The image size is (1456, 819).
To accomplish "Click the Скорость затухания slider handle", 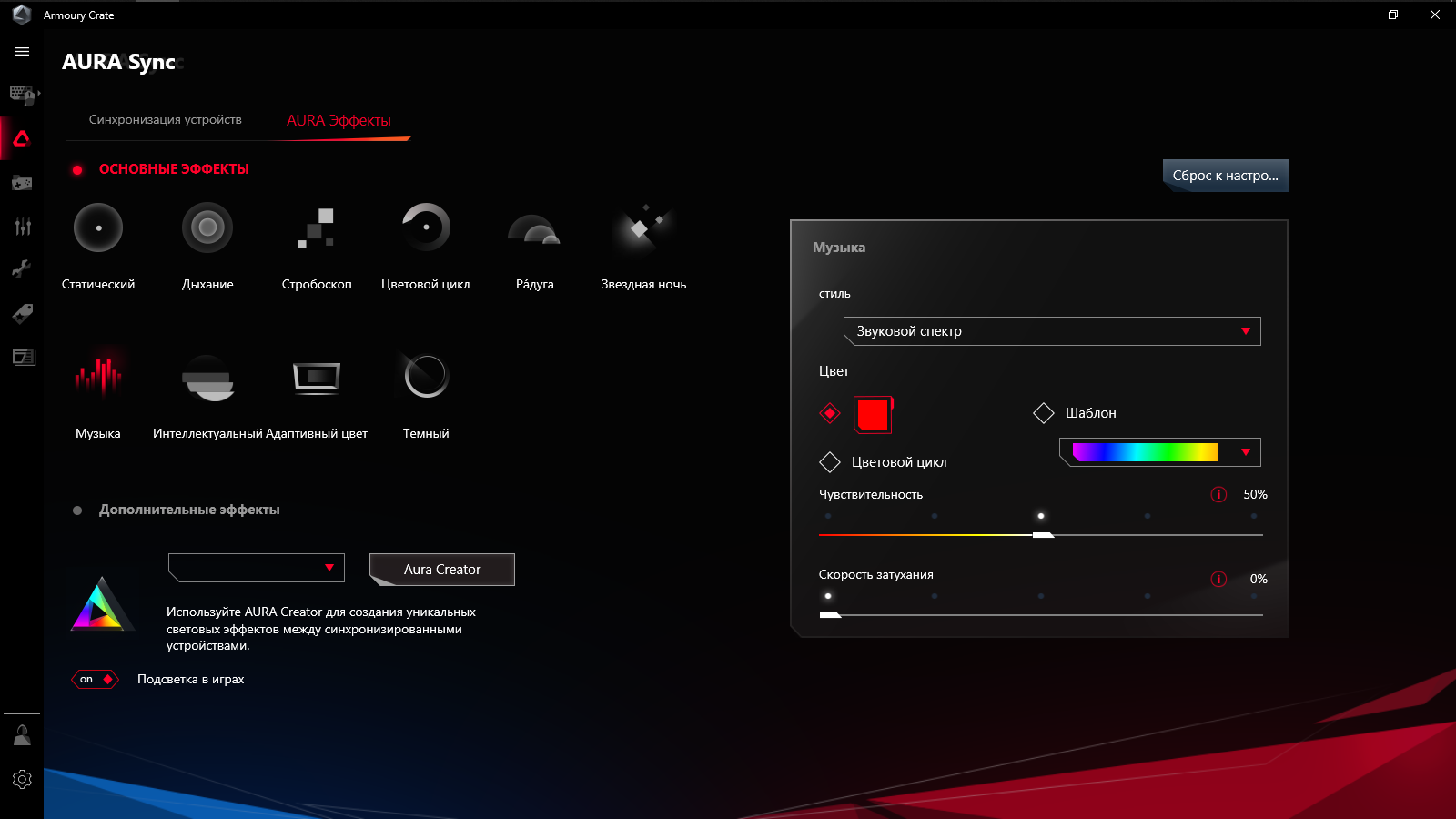I will tap(830, 615).
